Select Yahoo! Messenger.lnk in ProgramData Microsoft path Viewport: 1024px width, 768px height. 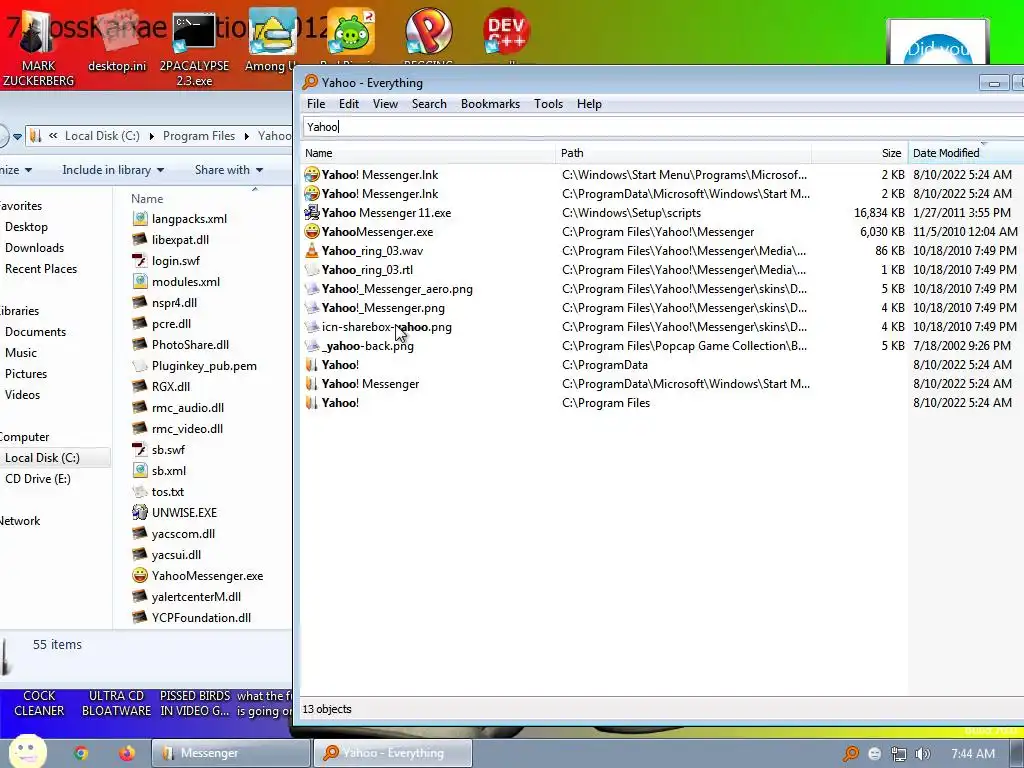(x=379, y=194)
